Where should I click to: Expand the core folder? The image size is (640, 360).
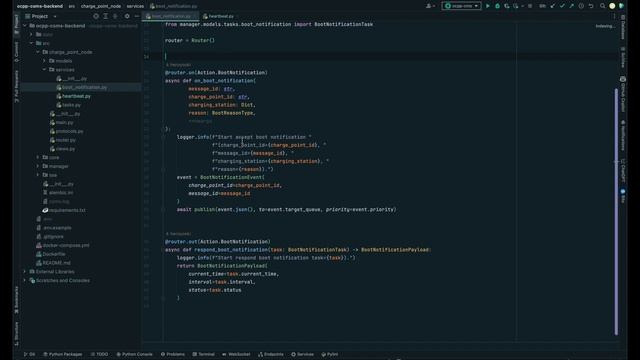[38, 158]
